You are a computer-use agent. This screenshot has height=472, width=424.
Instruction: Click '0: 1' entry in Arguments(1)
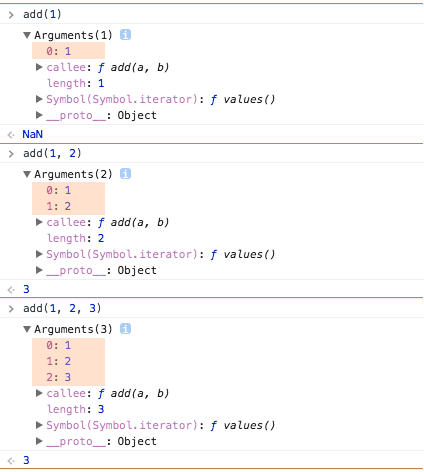59,51
